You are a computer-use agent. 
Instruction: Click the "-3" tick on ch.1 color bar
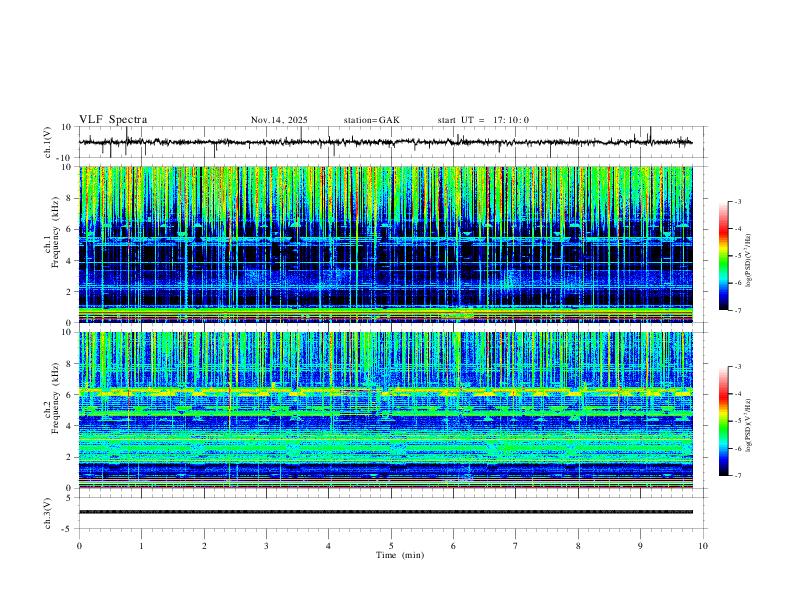click(738, 201)
